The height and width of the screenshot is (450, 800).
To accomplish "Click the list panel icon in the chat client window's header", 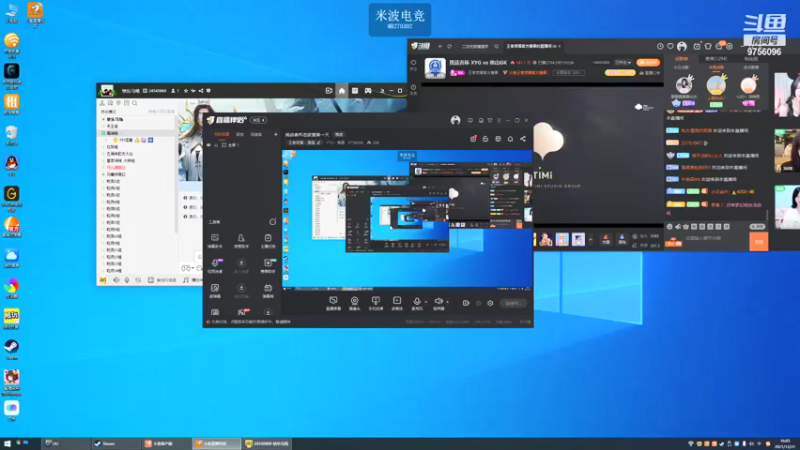I will tap(355, 90).
